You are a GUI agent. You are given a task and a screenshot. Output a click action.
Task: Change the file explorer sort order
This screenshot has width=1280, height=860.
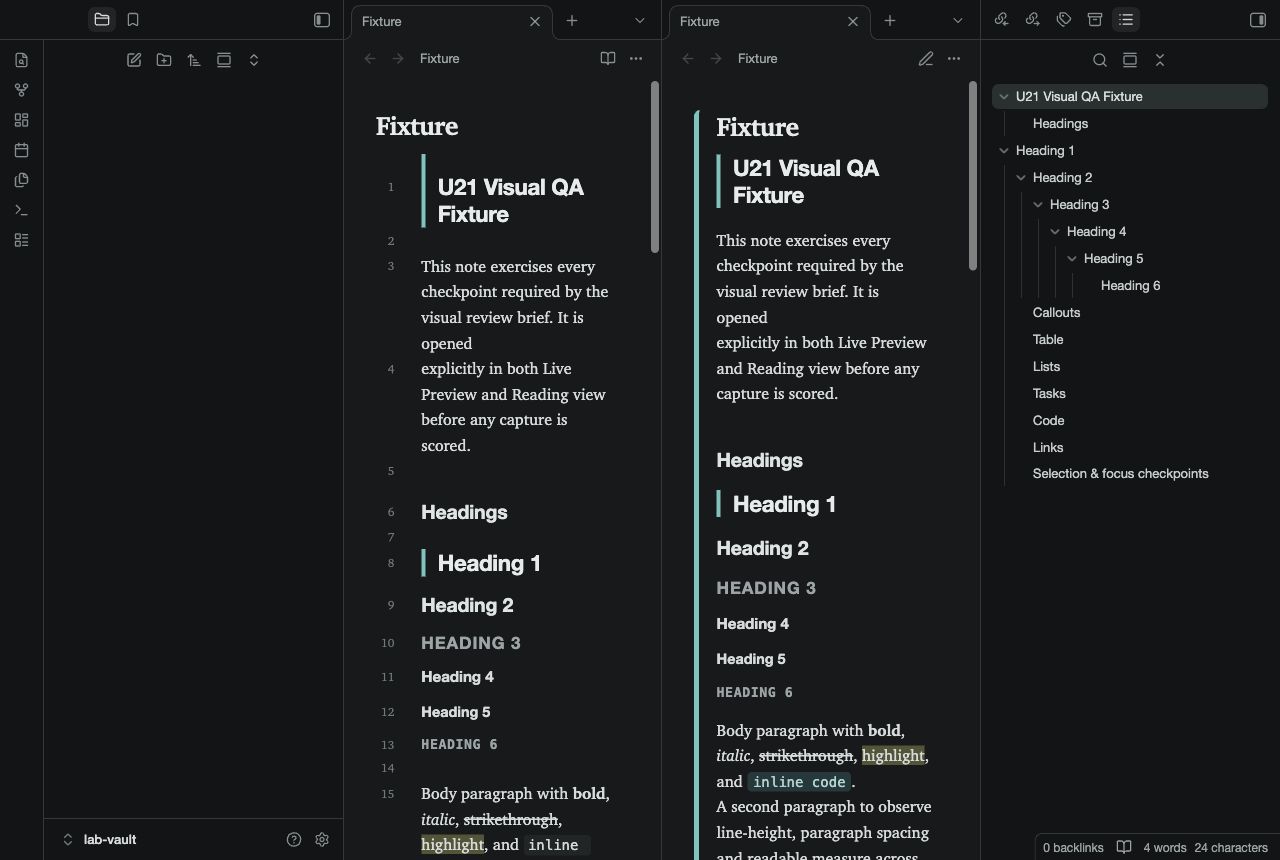tap(194, 60)
